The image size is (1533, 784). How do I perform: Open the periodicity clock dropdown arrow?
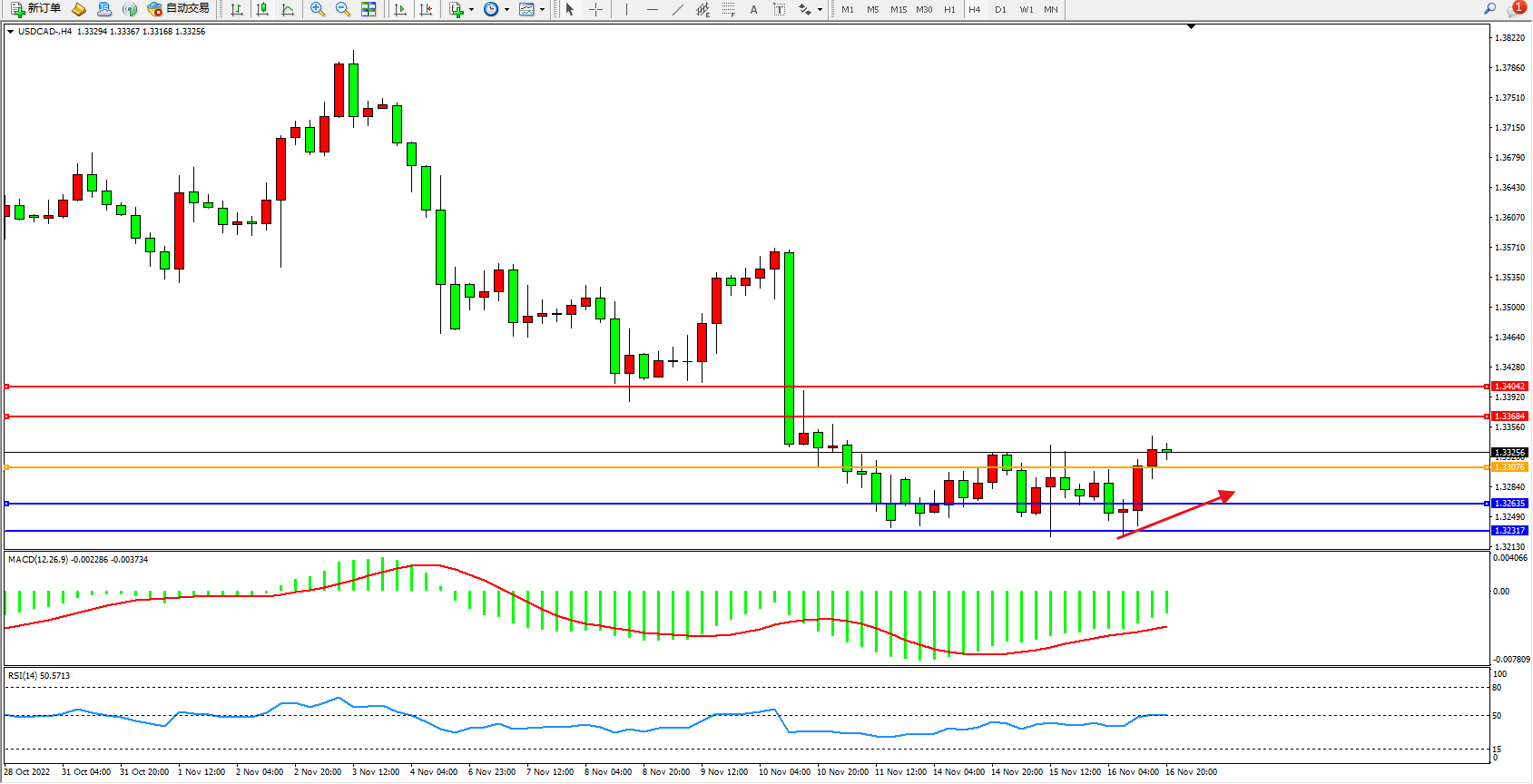506,10
